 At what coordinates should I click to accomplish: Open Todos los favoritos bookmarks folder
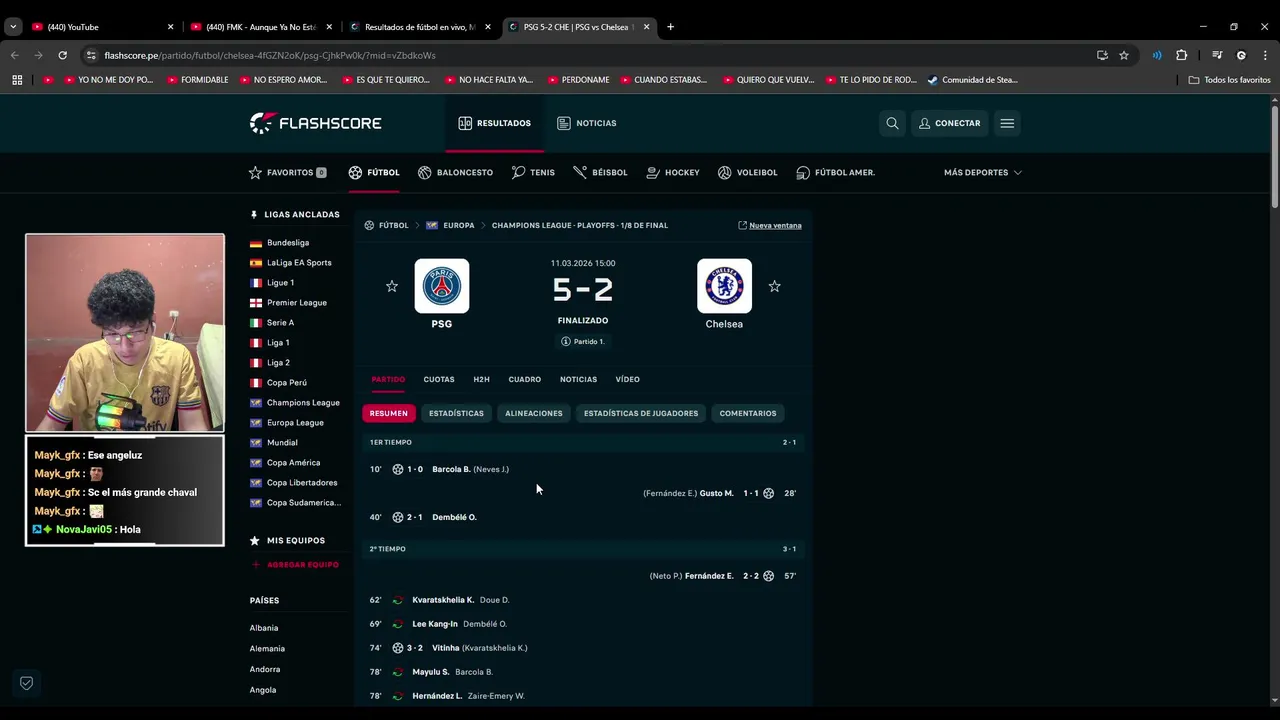click(1229, 80)
